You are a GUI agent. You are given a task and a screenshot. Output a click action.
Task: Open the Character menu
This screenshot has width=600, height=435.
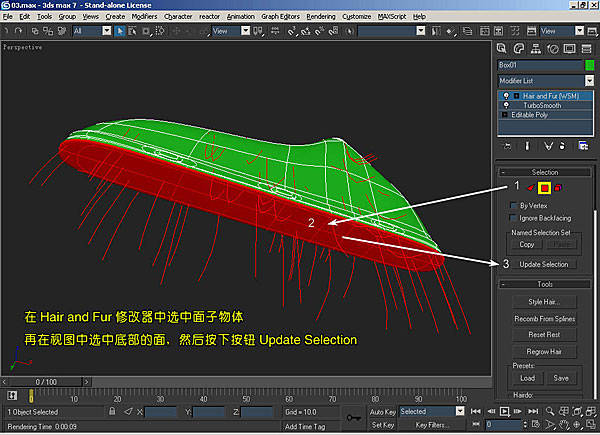pyautogui.click(x=178, y=16)
